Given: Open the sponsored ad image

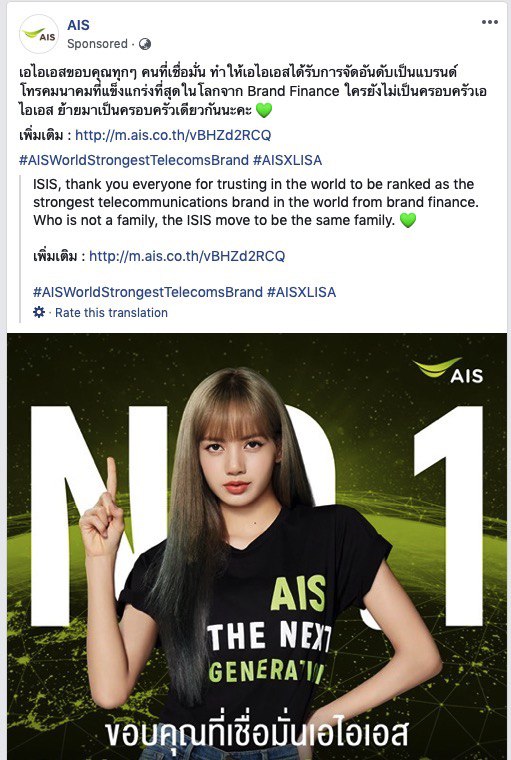Looking at the screenshot, I should 257,546.
